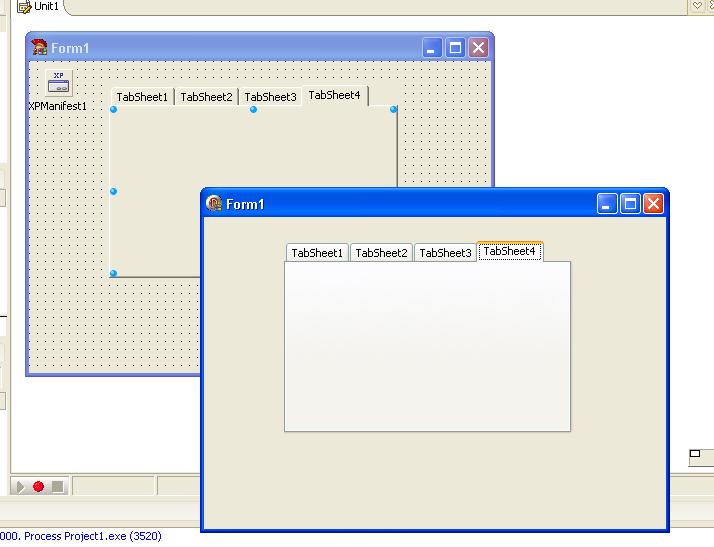Click the gray macro stop square button
Image resolution: width=714 pixels, height=547 pixels.
click(x=57, y=486)
